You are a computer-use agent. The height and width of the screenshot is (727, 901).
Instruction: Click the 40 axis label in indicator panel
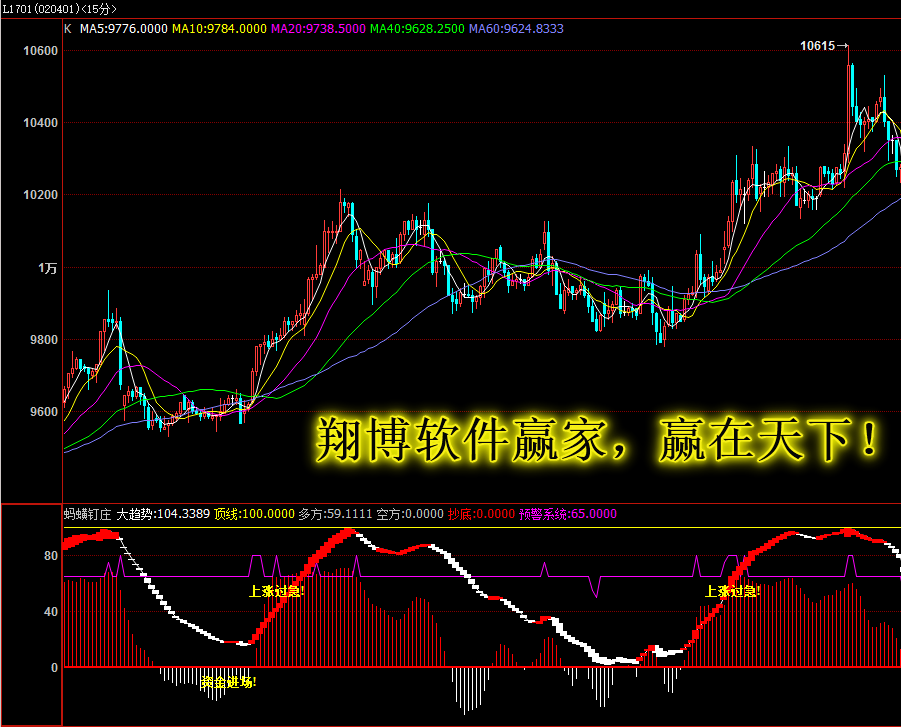click(x=51, y=611)
